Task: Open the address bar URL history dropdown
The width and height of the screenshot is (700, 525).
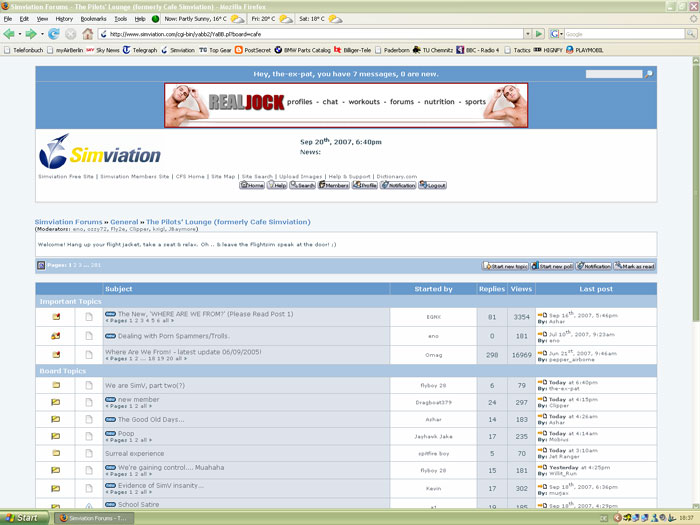Action: (526, 33)
